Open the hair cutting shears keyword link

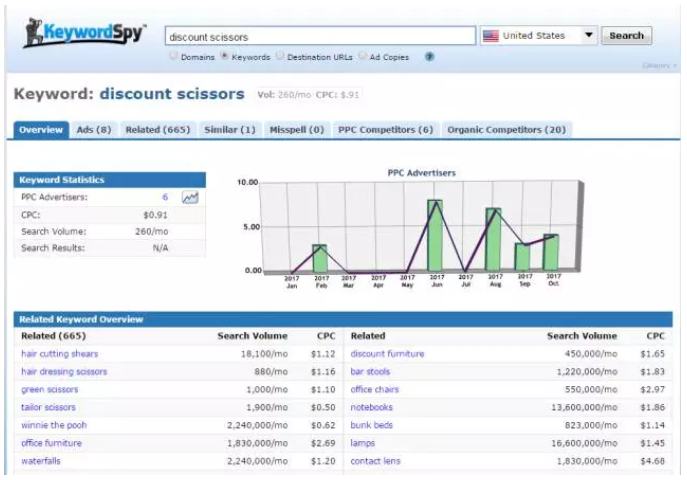(60, 353)
